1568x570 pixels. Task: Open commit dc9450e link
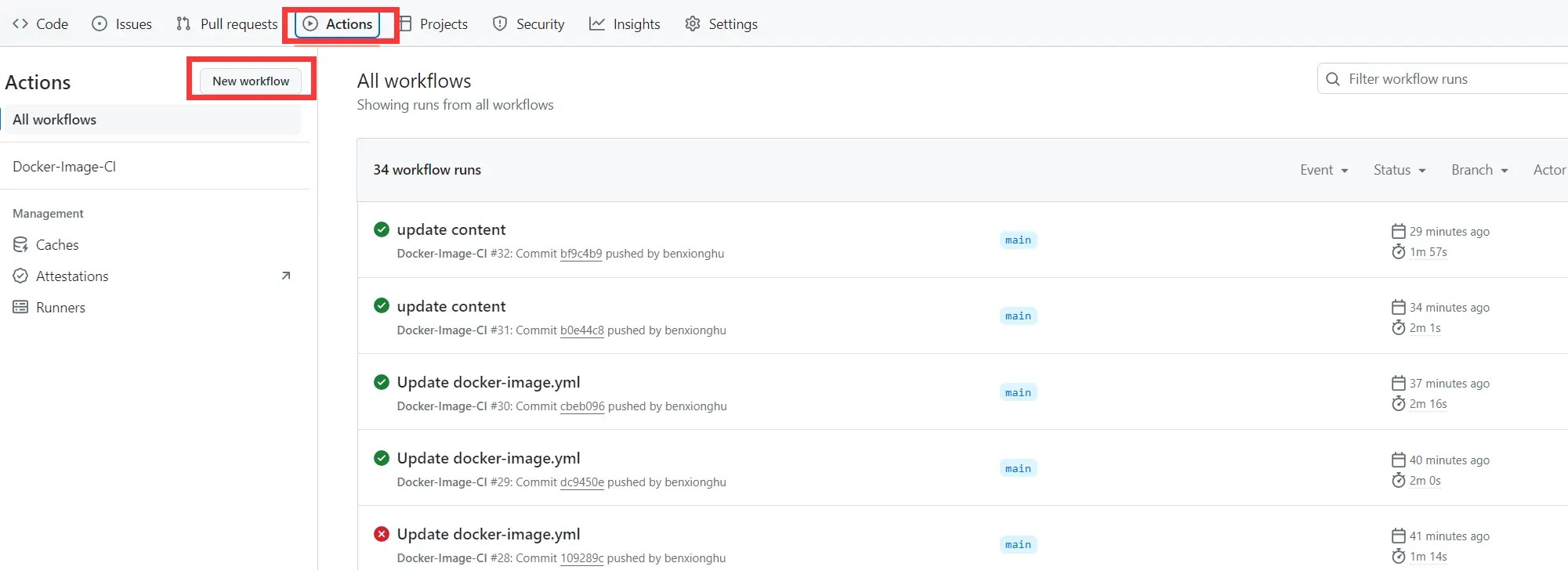click(x=582, y=482)
